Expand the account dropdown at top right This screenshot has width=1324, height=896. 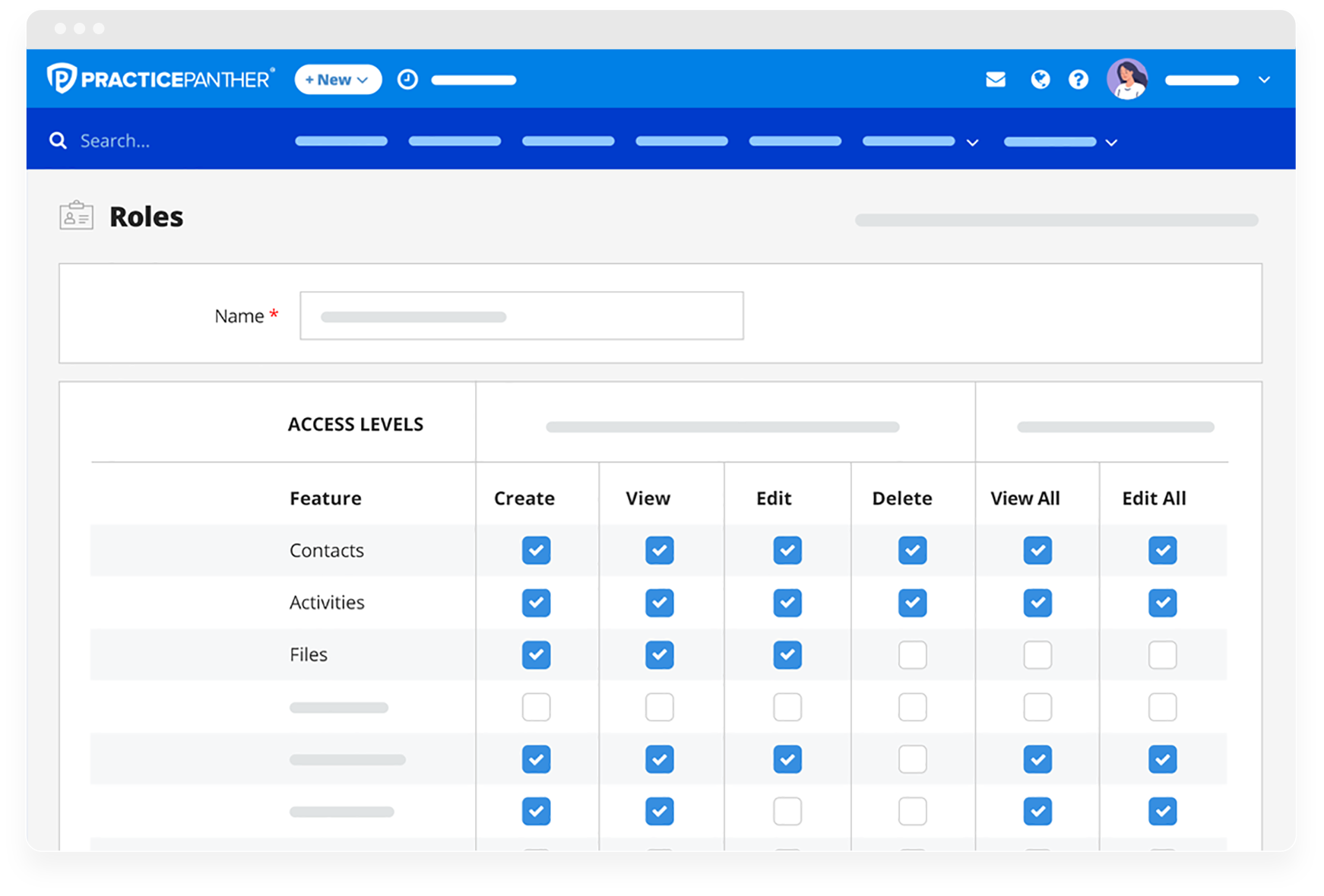tap(1264, 79)
